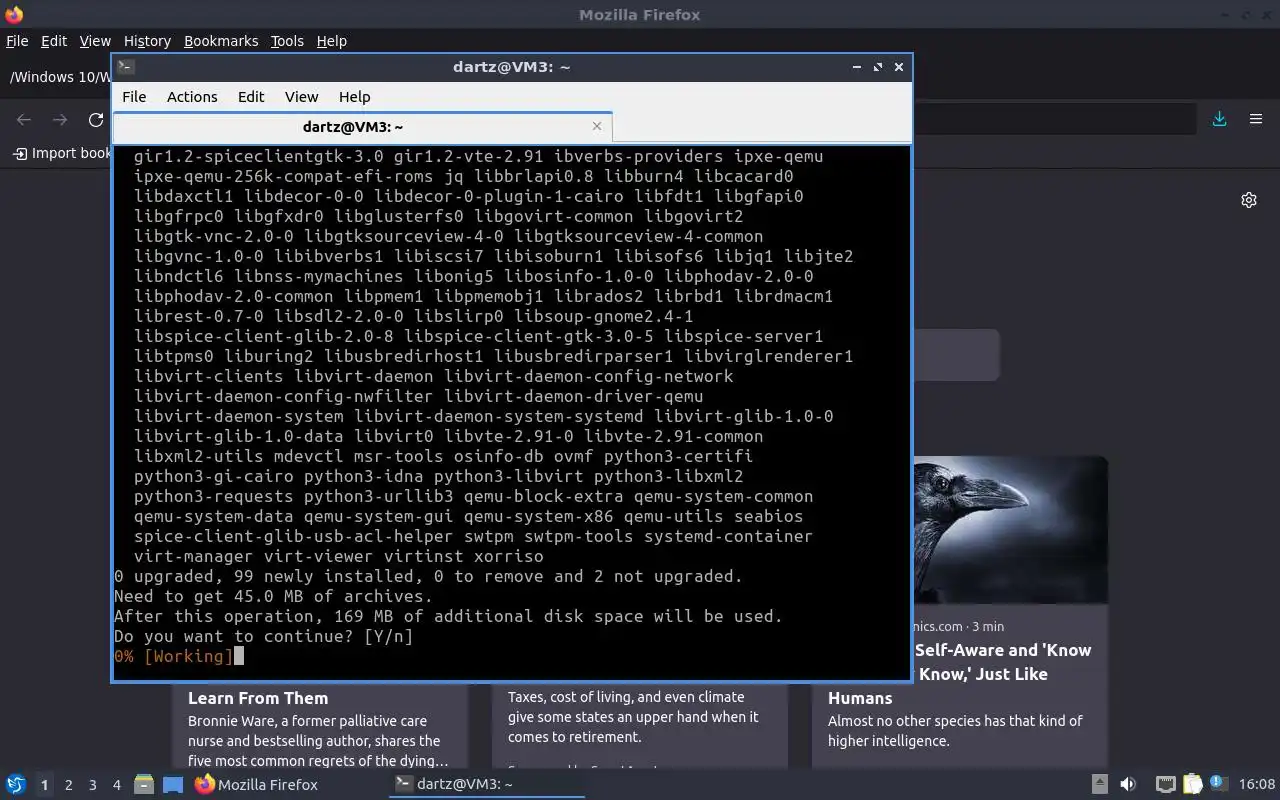
Task: Switch to workspace 4
Action: point(116,785)
